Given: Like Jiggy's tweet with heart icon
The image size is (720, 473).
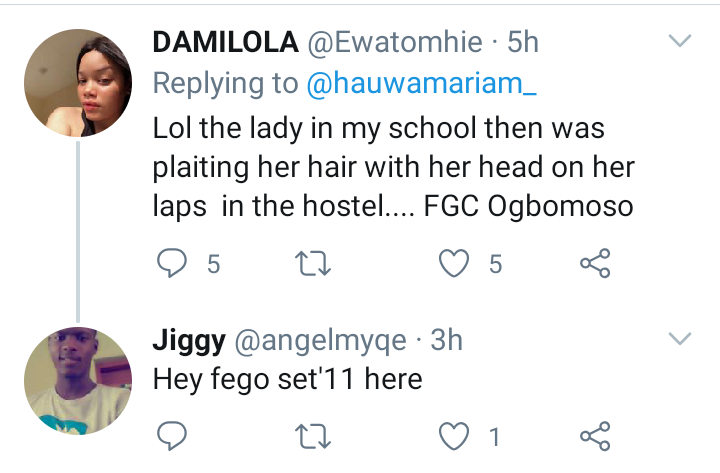Looking at the screenshot, I should [x=456, y=435].
